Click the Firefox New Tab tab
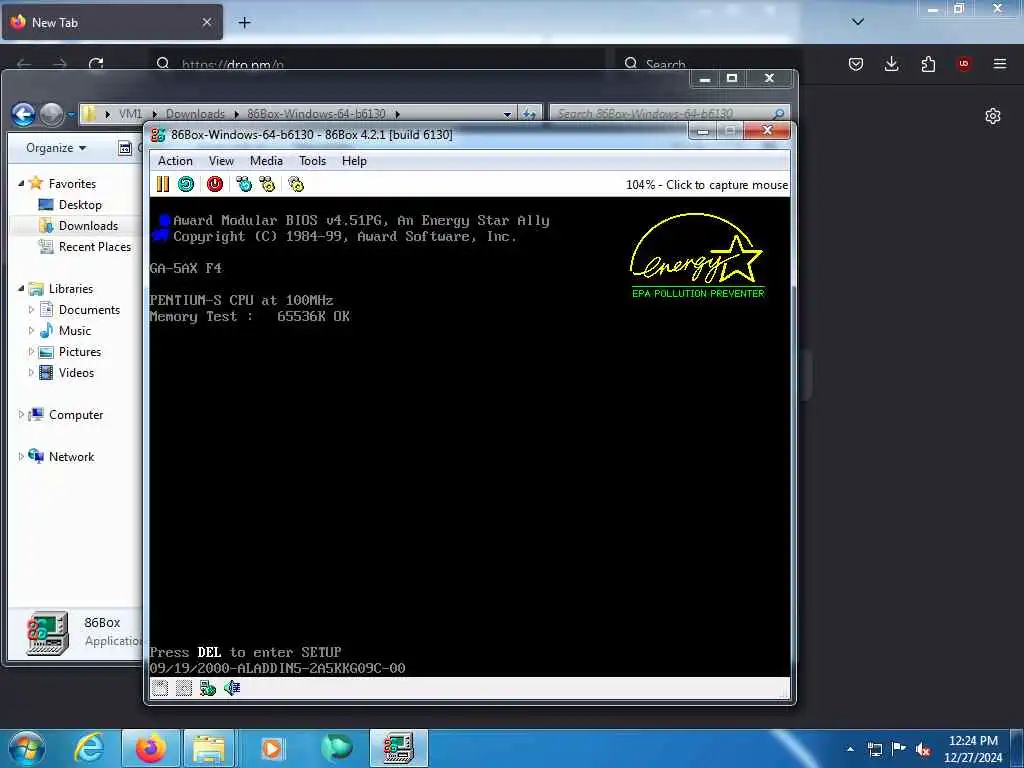Screen dimensions: 1024x768 click(112, 22)
